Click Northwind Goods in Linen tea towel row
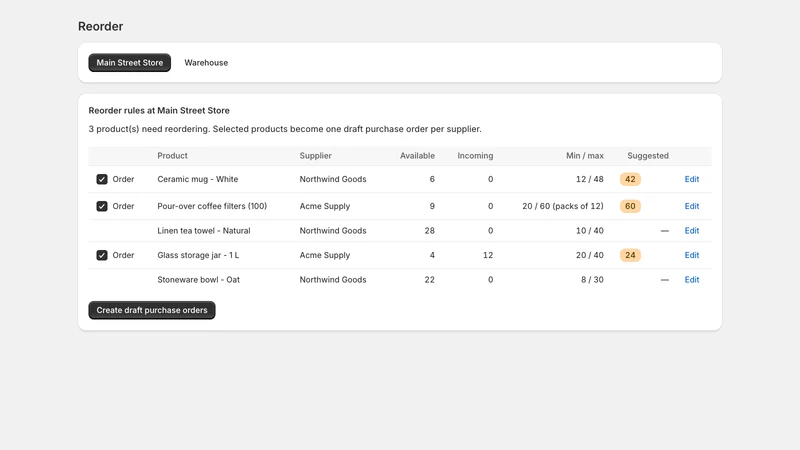The width and height of the screenshot is (800, 450). pyautogui.click(x=333, y=231)
